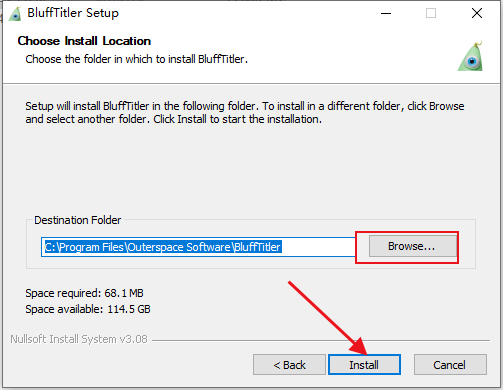503x390 pixels.
Task: Click the highlighted destination path text
Action: [x=163, y=247]
